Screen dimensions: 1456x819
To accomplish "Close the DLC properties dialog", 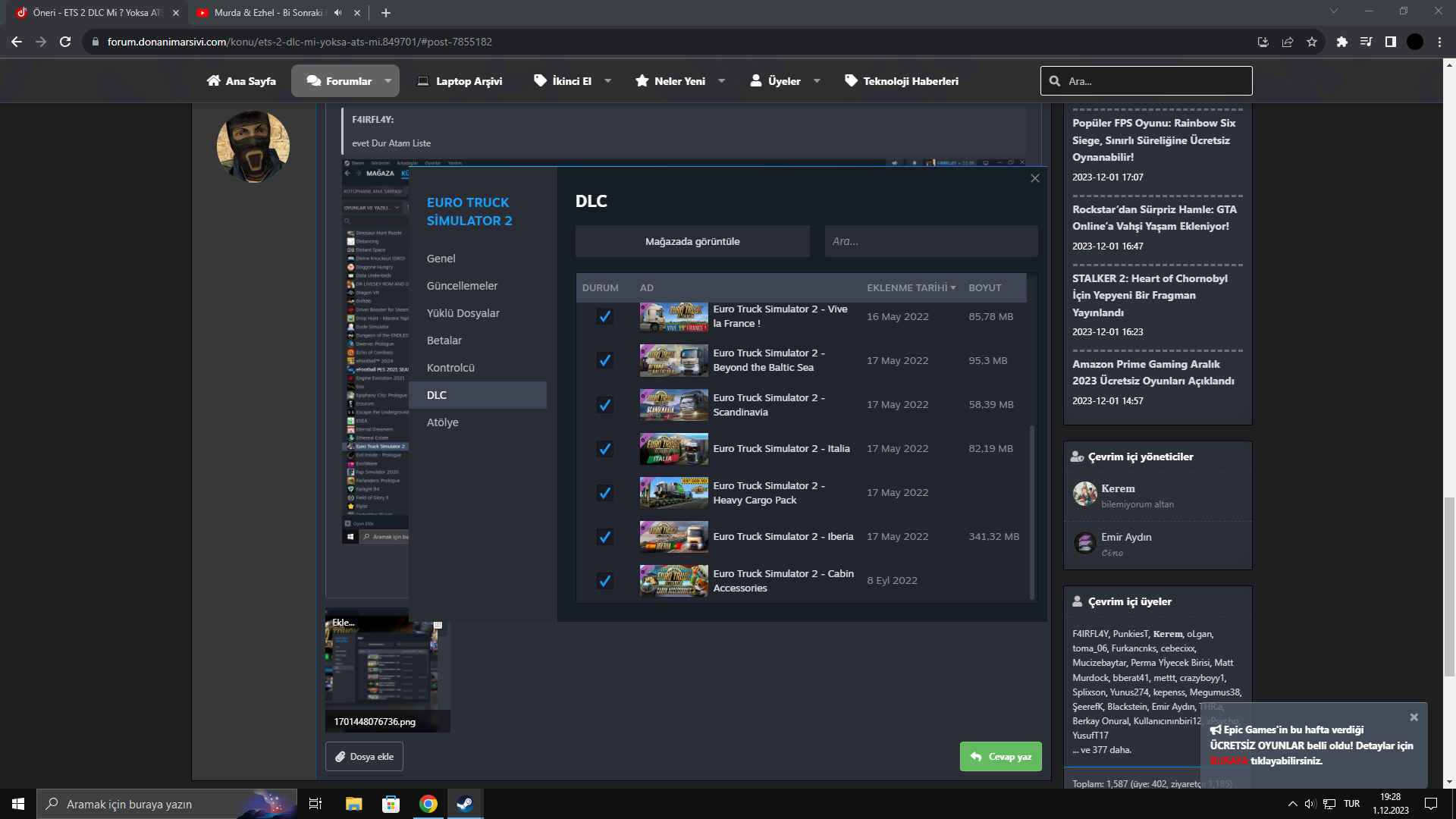I will coord(1035,178).
